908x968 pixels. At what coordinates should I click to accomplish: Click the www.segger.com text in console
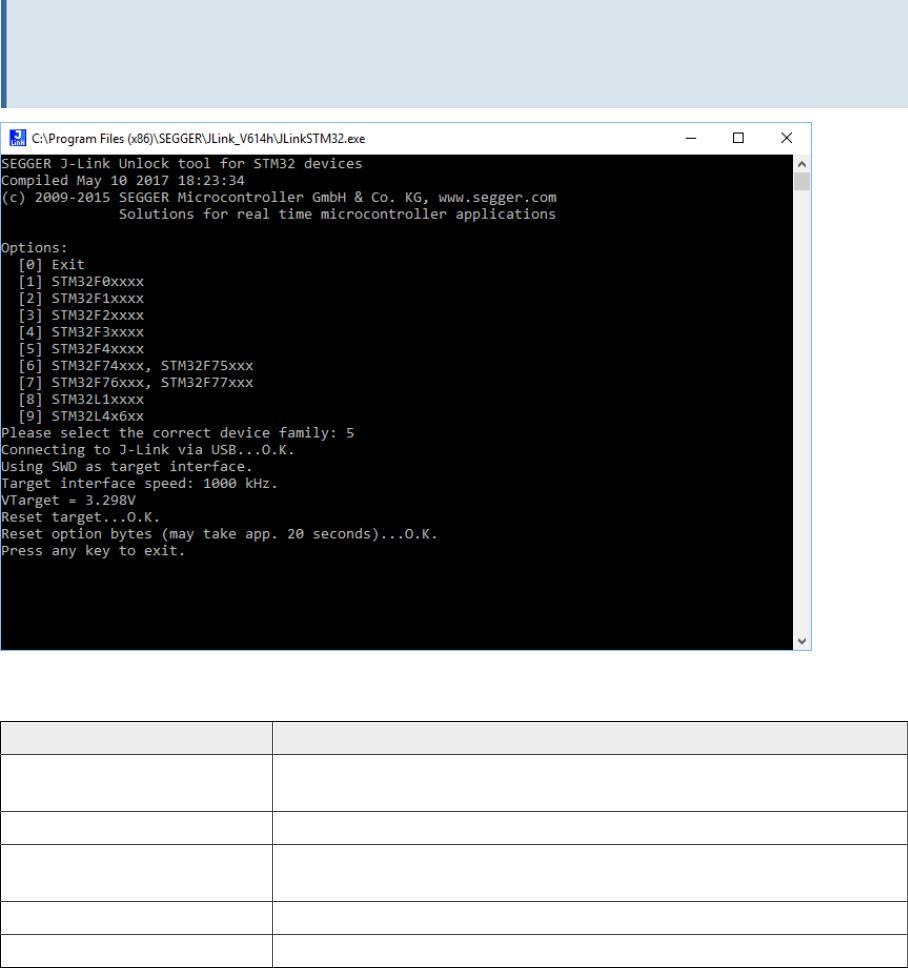pyautogui.click(x=497, y=197)
